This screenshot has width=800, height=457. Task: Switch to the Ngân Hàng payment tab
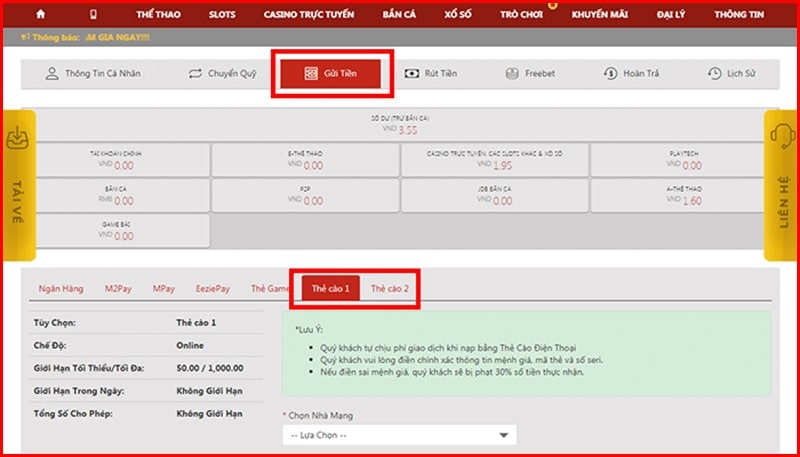[x=60, y=288]
